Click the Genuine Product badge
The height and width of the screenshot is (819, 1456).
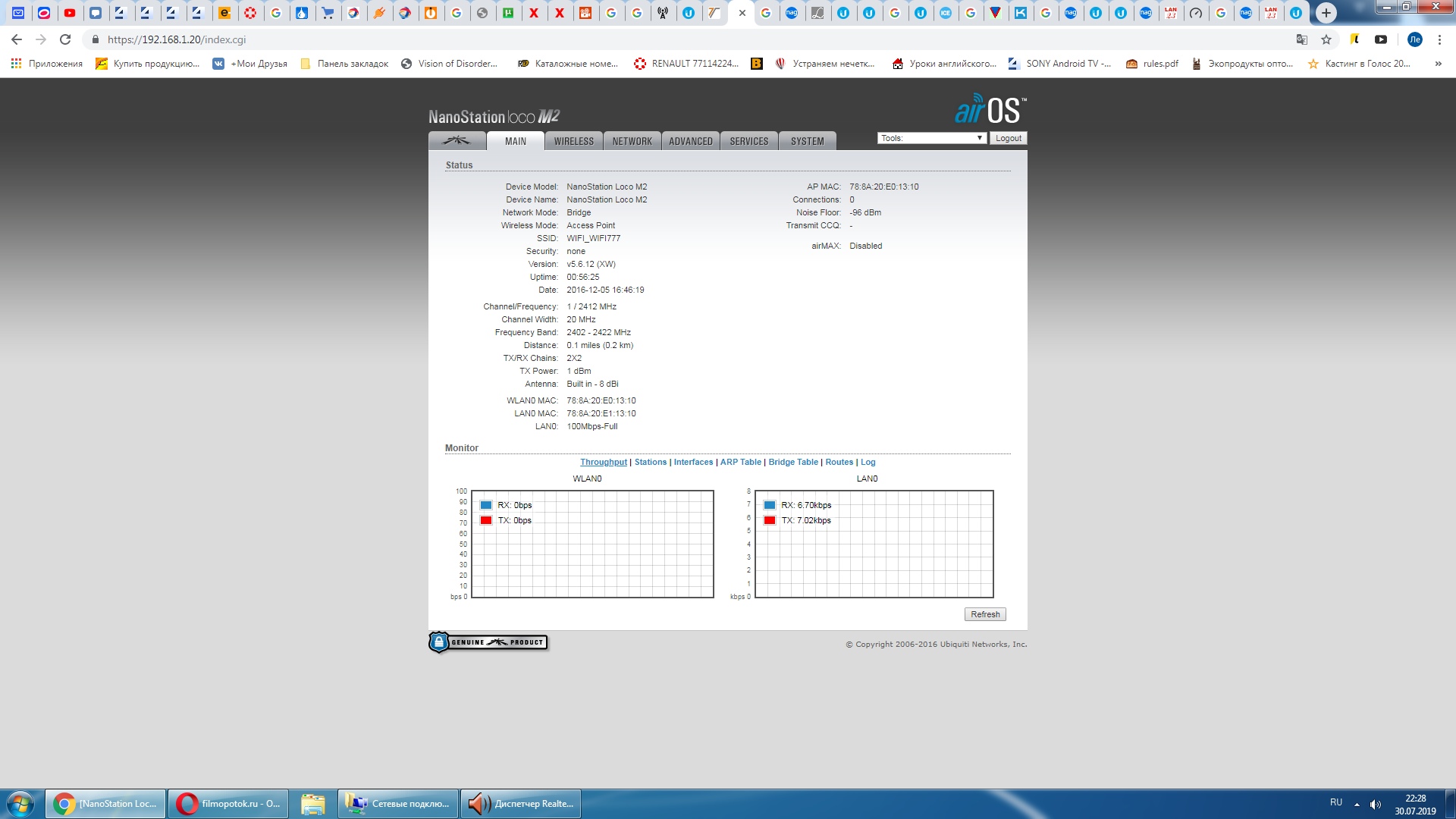[x=488, y=642]
